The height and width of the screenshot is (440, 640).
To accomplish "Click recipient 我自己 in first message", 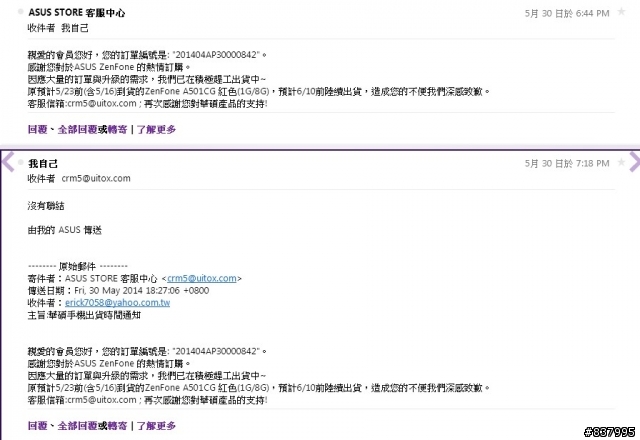I will coord(75,28).
